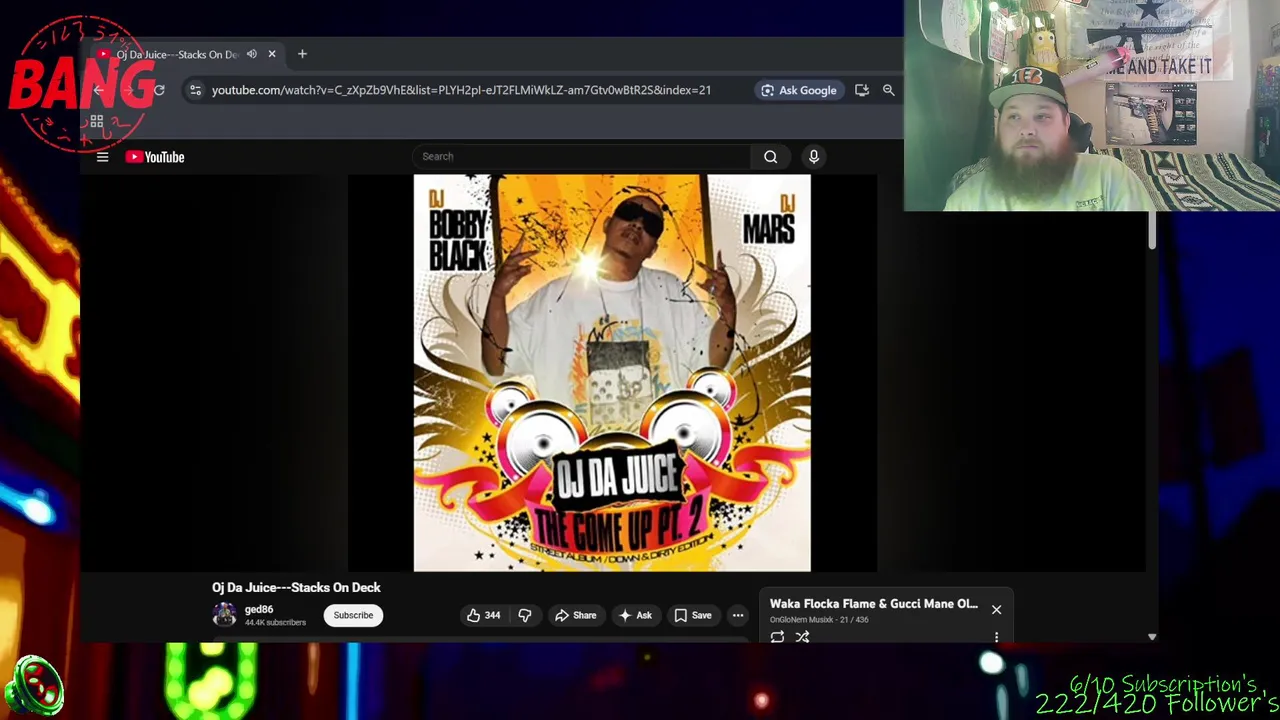This screenshot has height=720, width=1280.
Task: Toggle playlist loop icon
Action: click(x=777, y=637)
